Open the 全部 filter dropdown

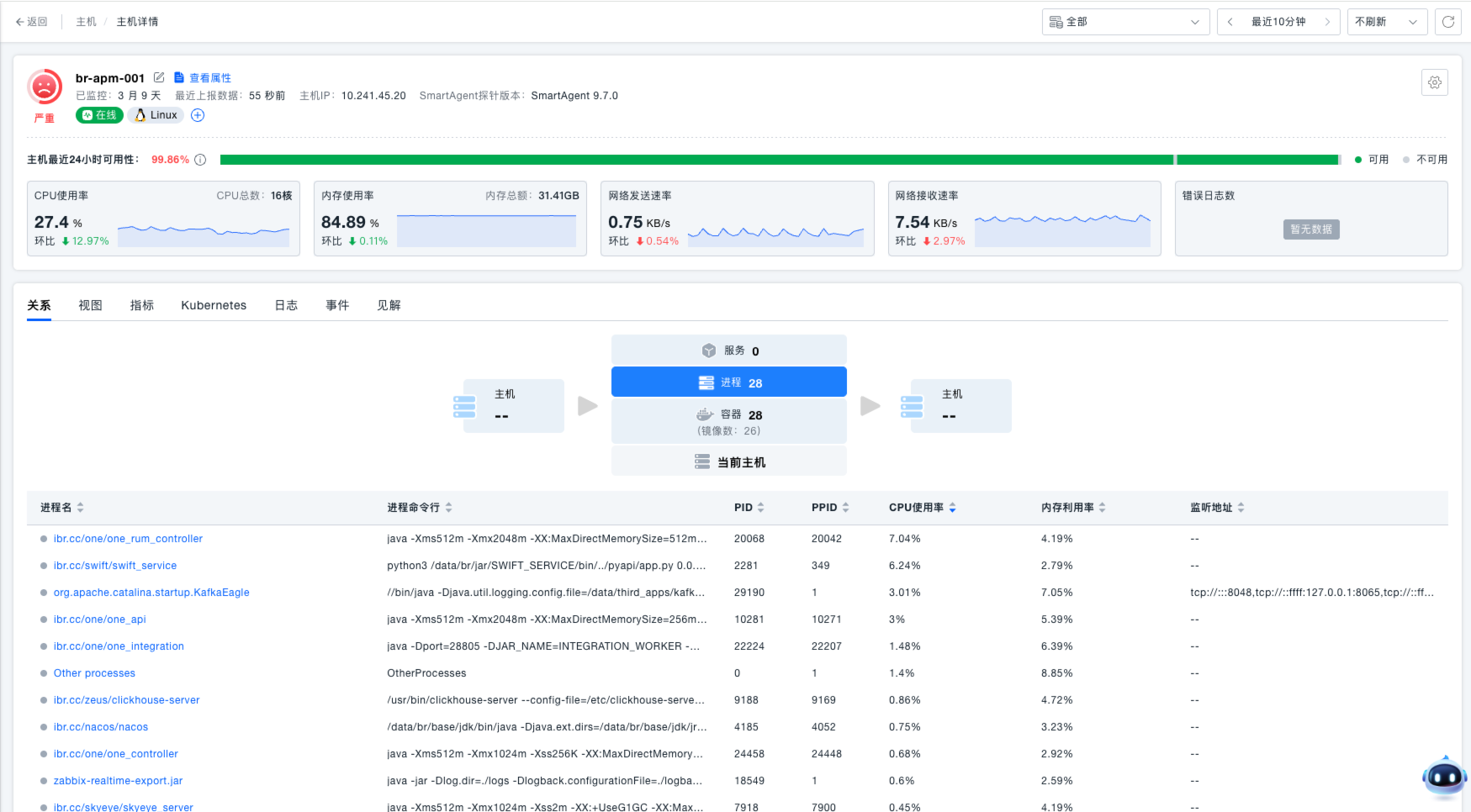(1124, 22)
